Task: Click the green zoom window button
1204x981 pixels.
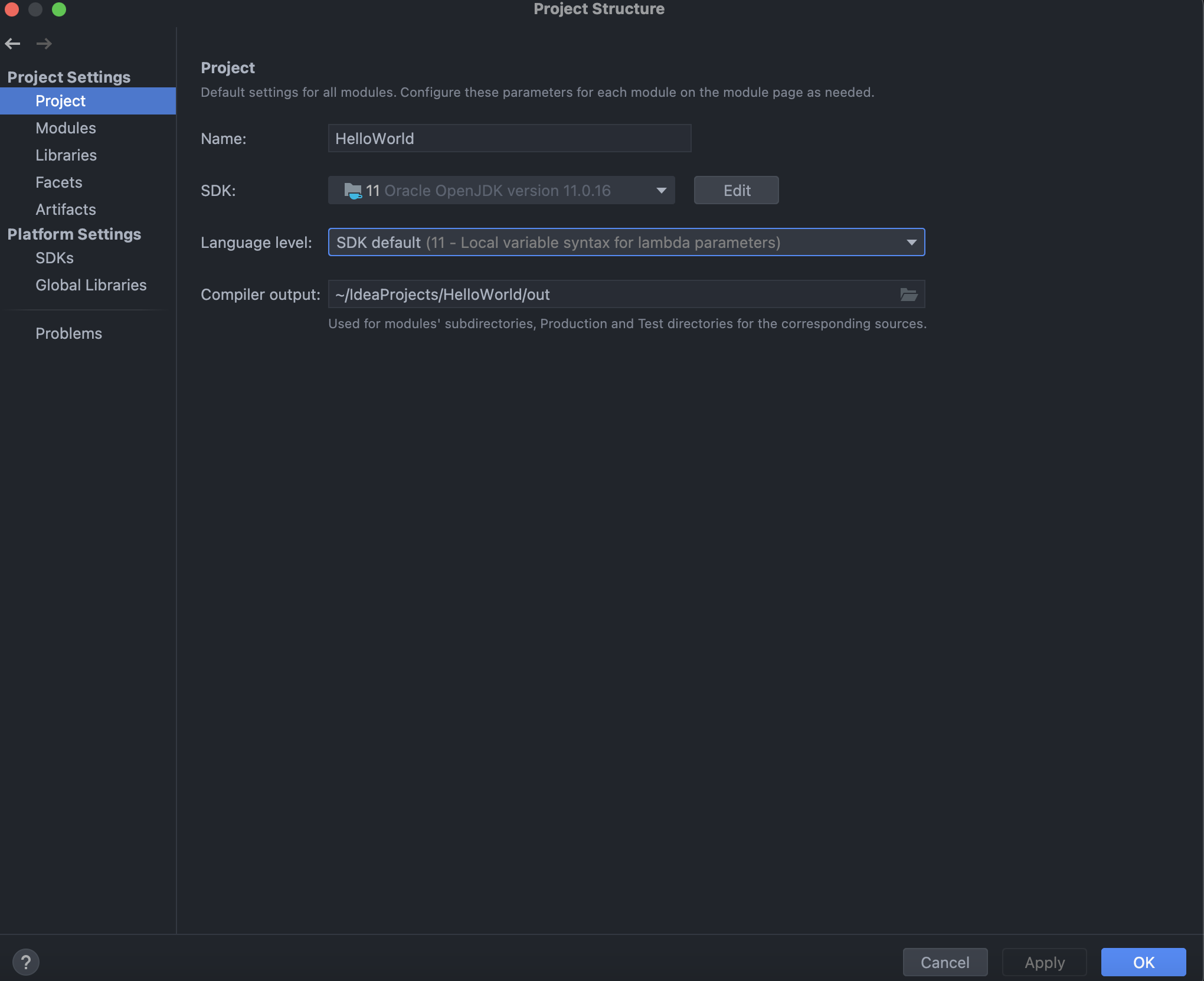Action: [x=59, y=9]
